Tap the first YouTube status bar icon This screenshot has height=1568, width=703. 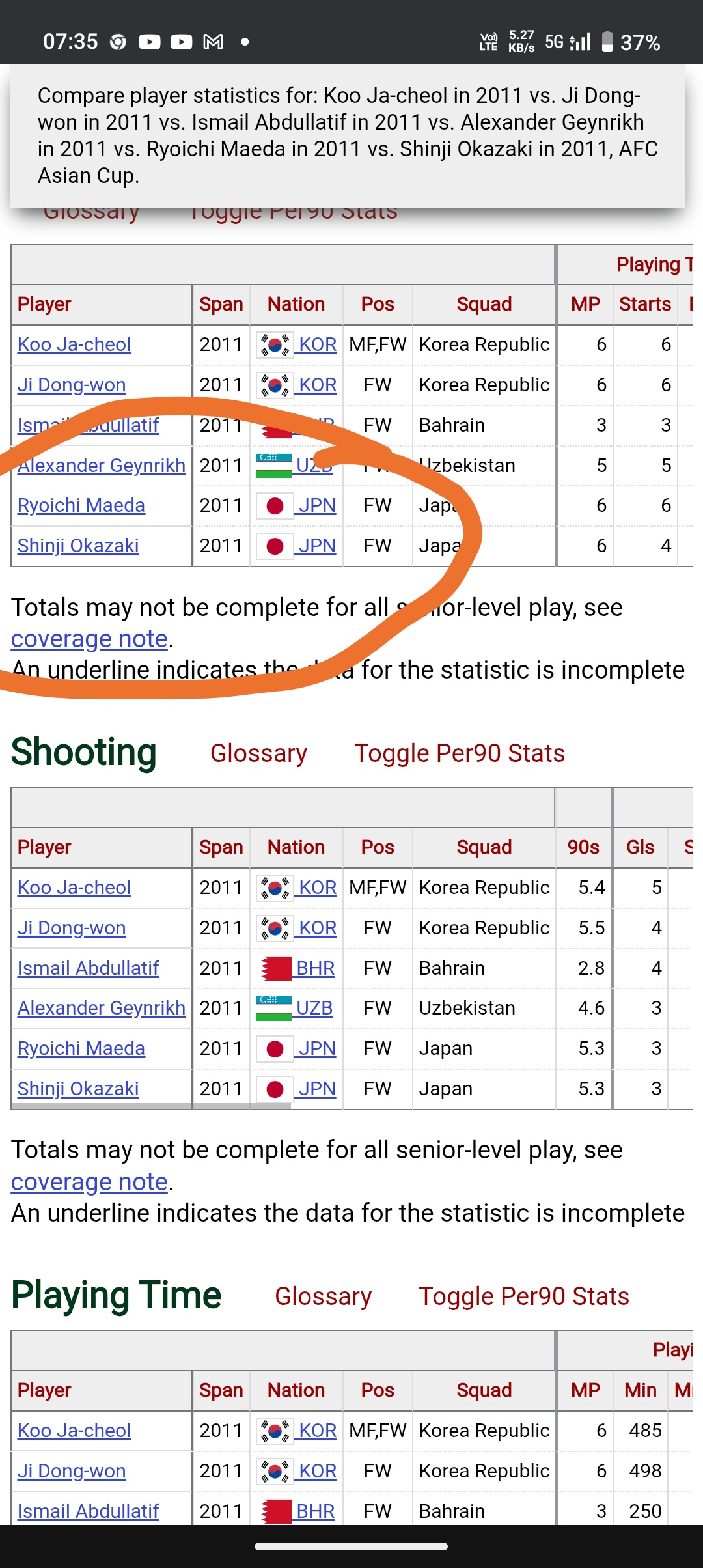pyautogui.click(x=150, y=42)
